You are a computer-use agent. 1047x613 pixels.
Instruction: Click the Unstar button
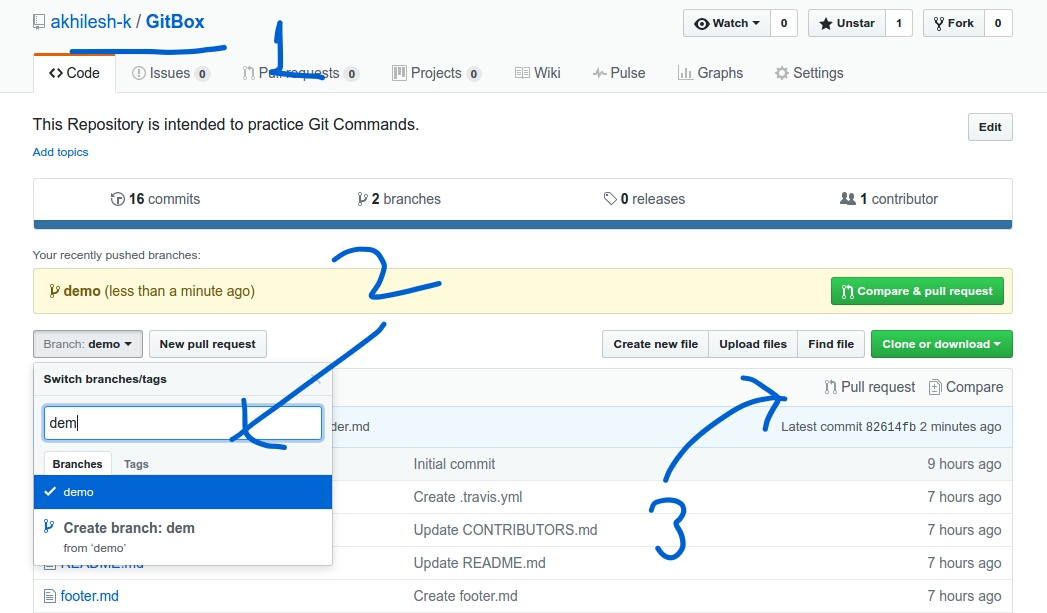(x=847, y=23)
